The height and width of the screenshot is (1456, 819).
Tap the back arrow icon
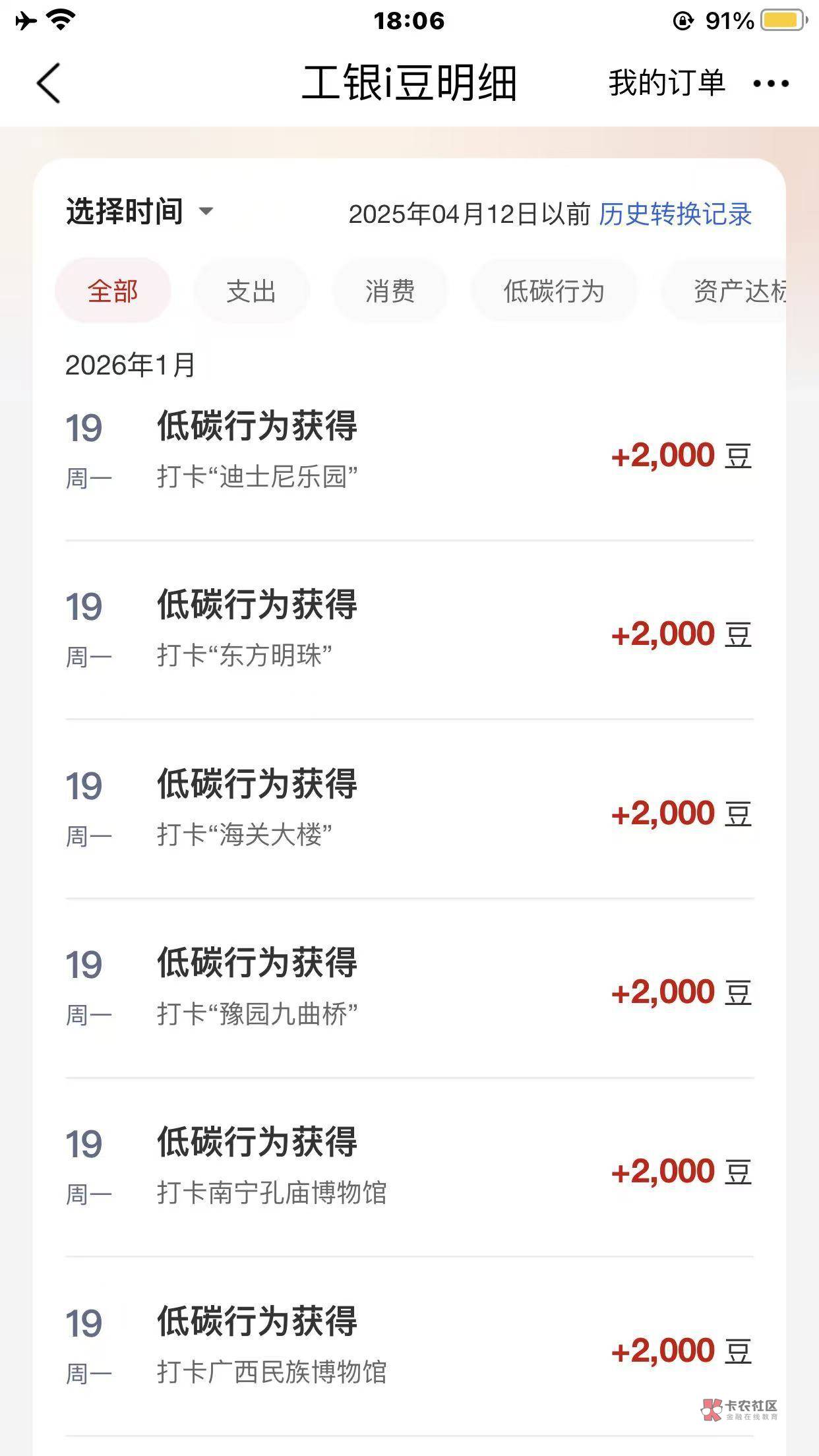[x=49, y=83]
